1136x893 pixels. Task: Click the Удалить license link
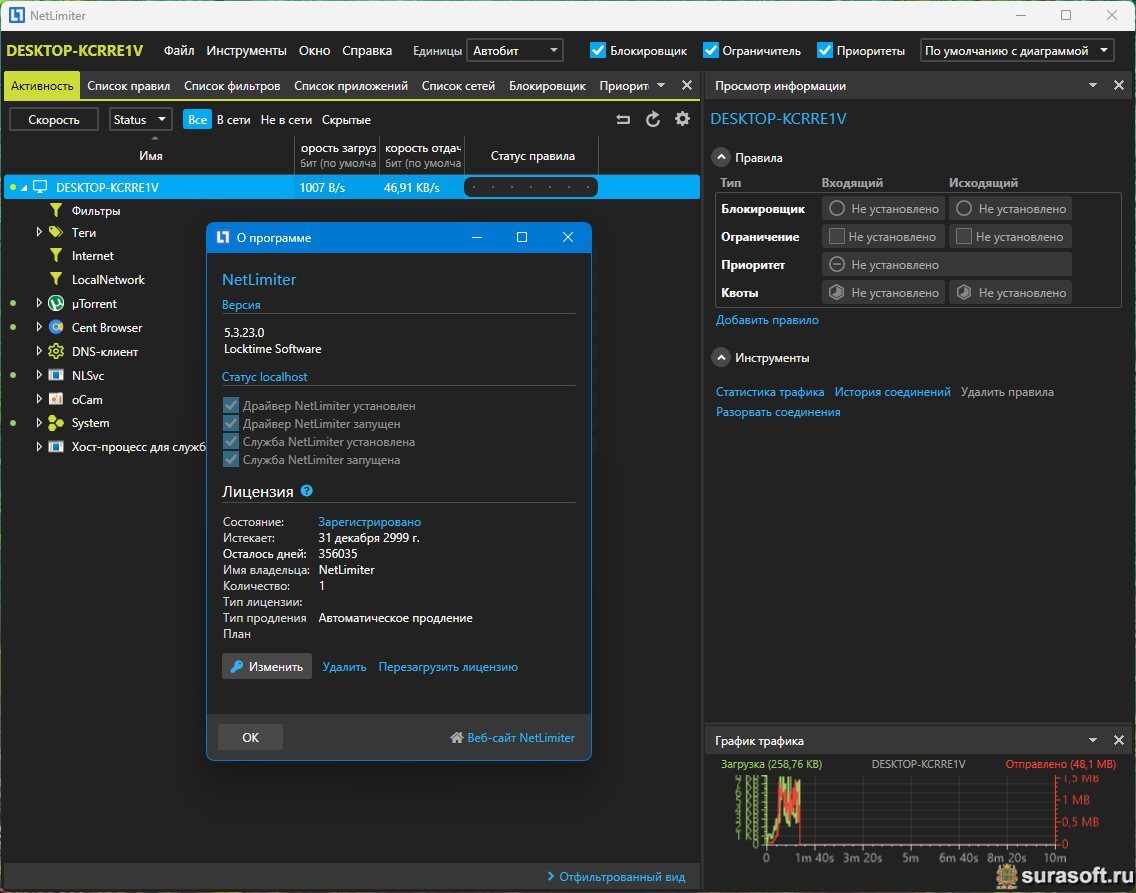click(344, 667)
